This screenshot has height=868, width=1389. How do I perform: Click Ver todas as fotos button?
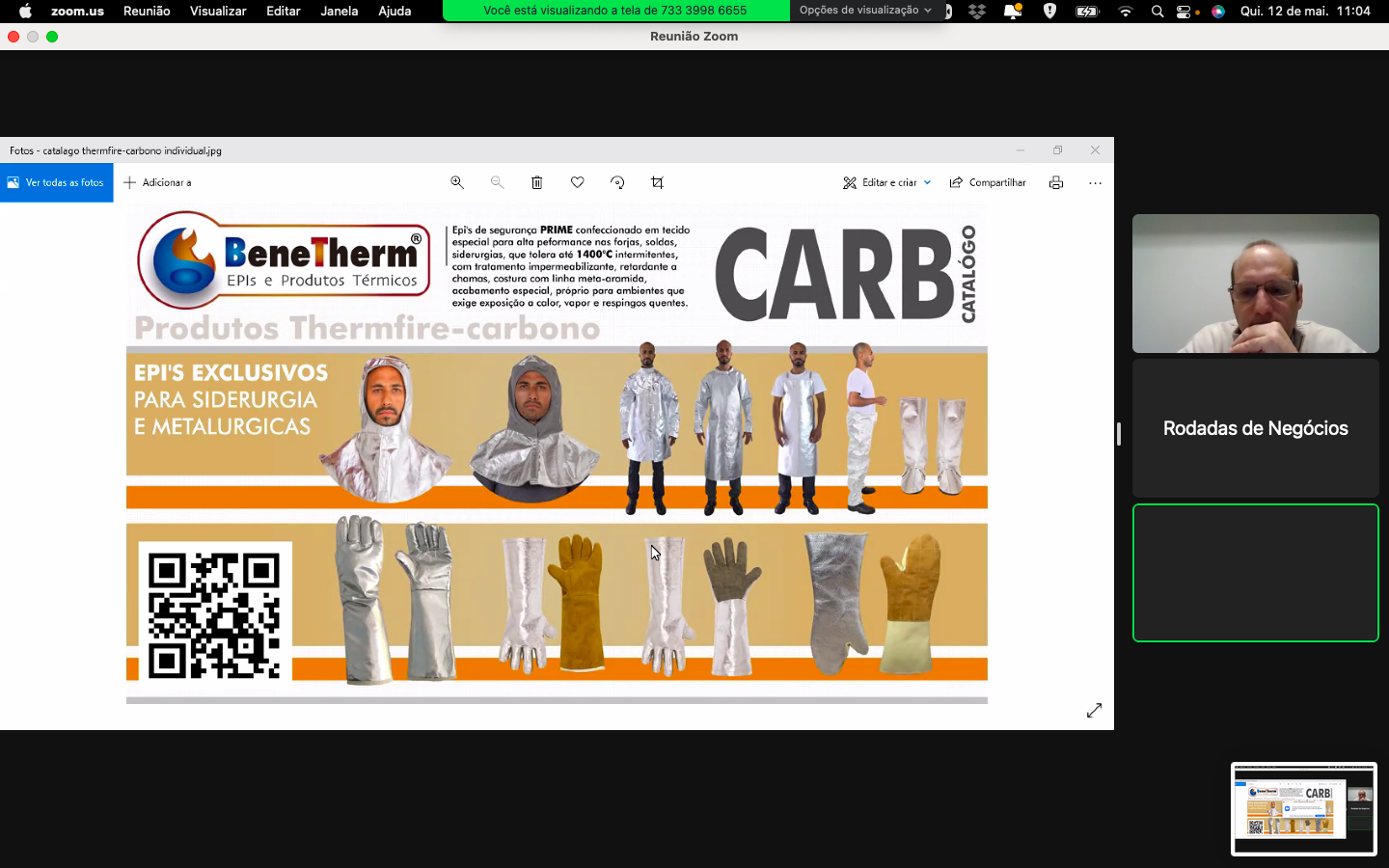click(56, 182)
